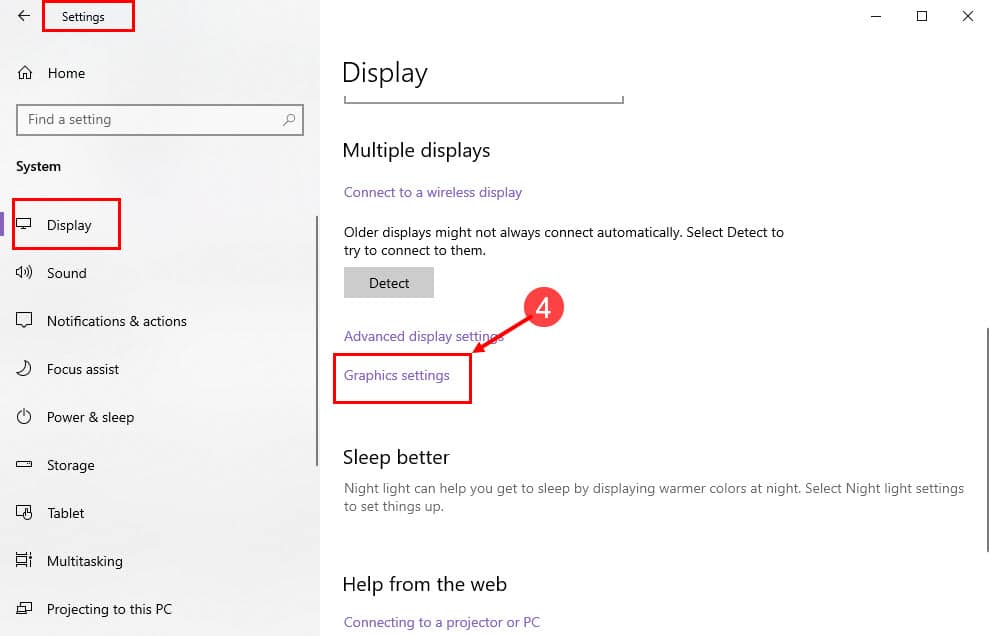Connect to a wireless display
Screen dimensions: 990x636
(x=433, y=192)
